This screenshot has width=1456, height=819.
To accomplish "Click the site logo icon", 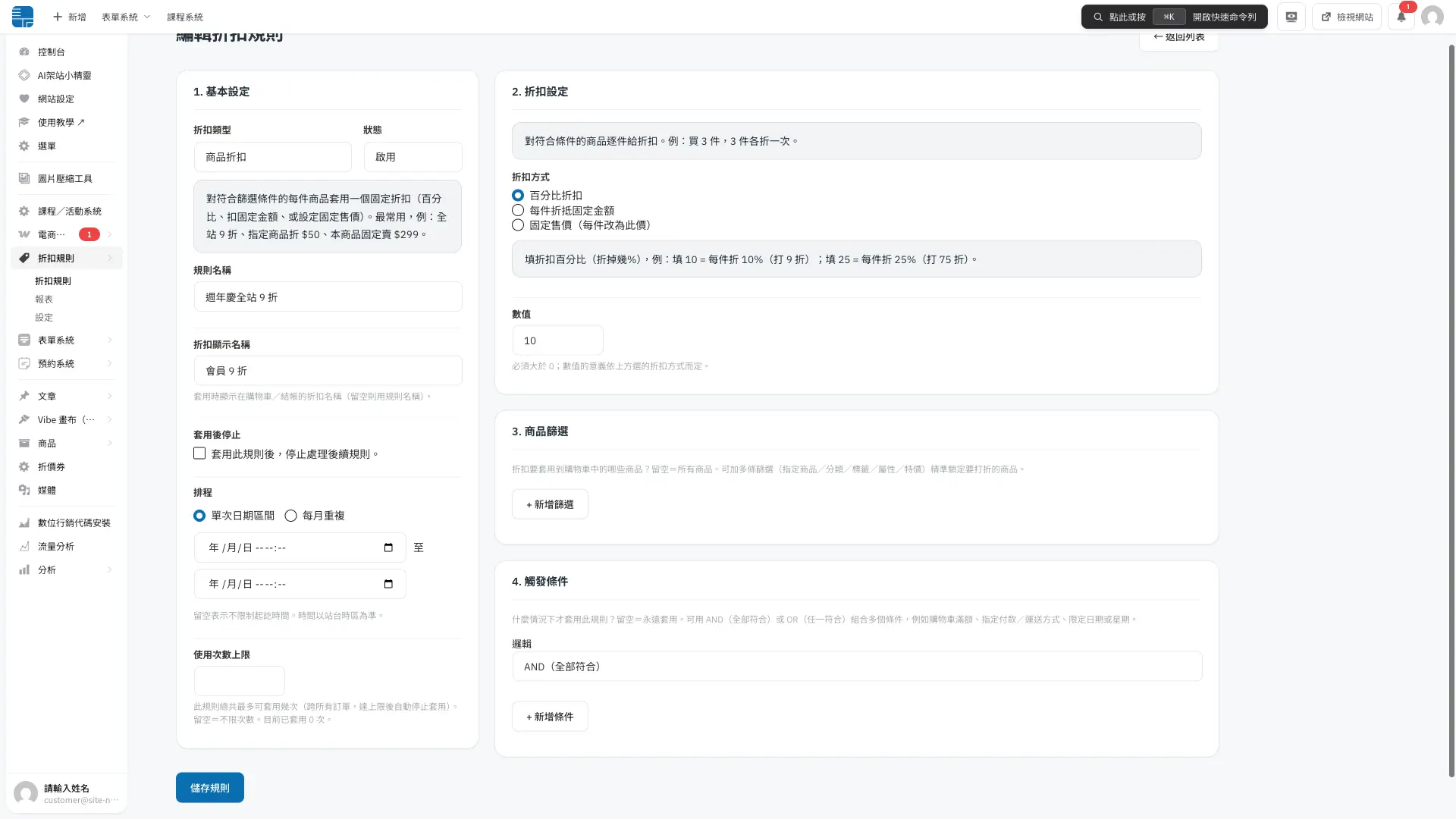I will [23, 17].
